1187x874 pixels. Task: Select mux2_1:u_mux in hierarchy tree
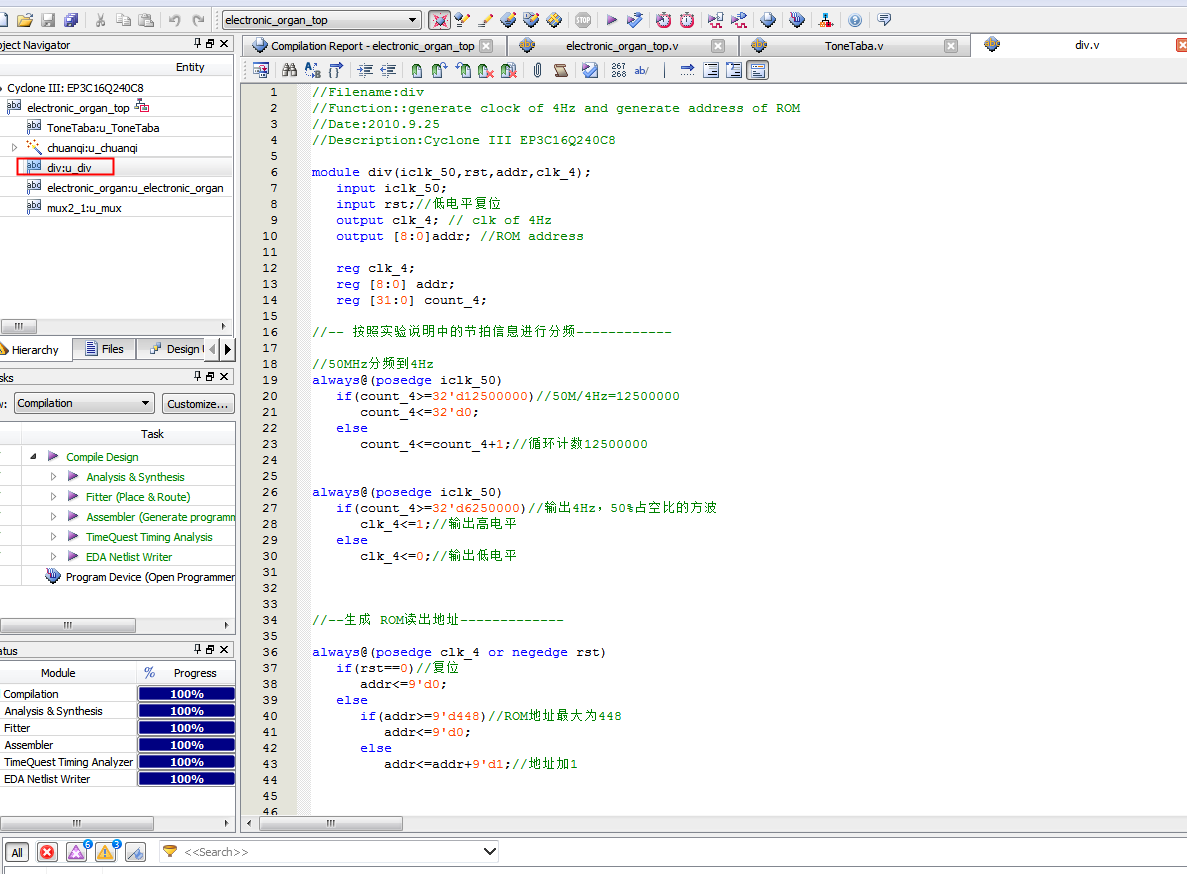(84, 208)
